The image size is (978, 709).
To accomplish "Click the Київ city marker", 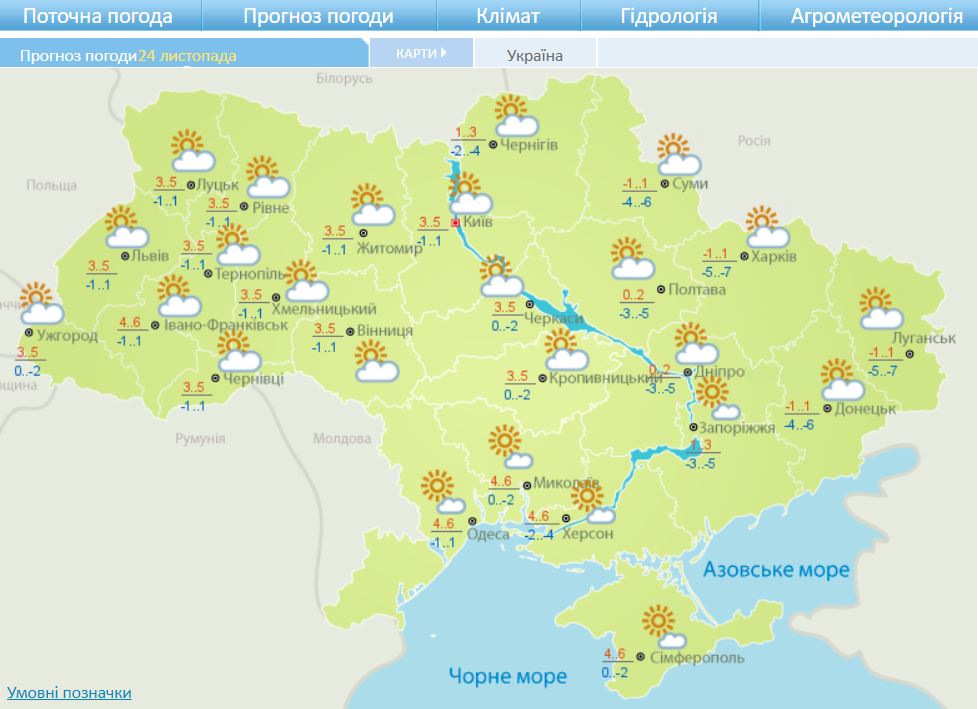I will (x=456, y=223).
